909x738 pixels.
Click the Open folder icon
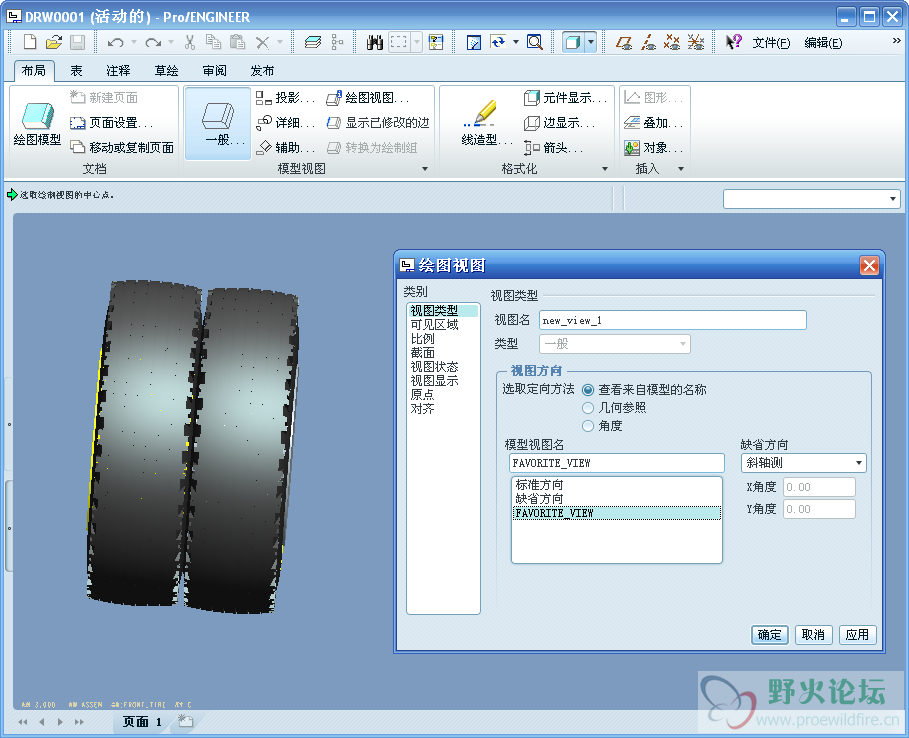point(54,42)
